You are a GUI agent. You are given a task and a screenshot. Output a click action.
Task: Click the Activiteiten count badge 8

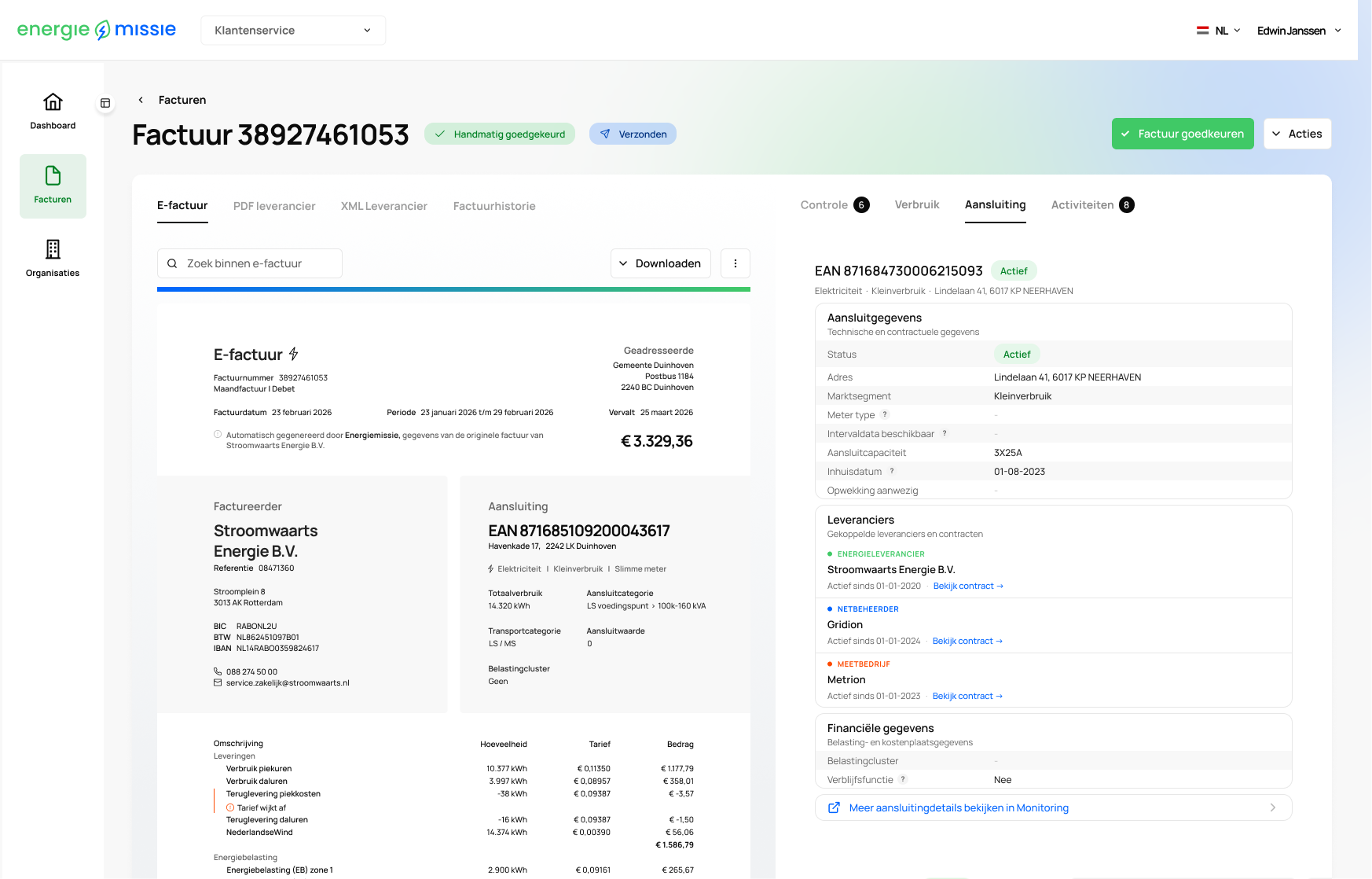coord(1127,205)
